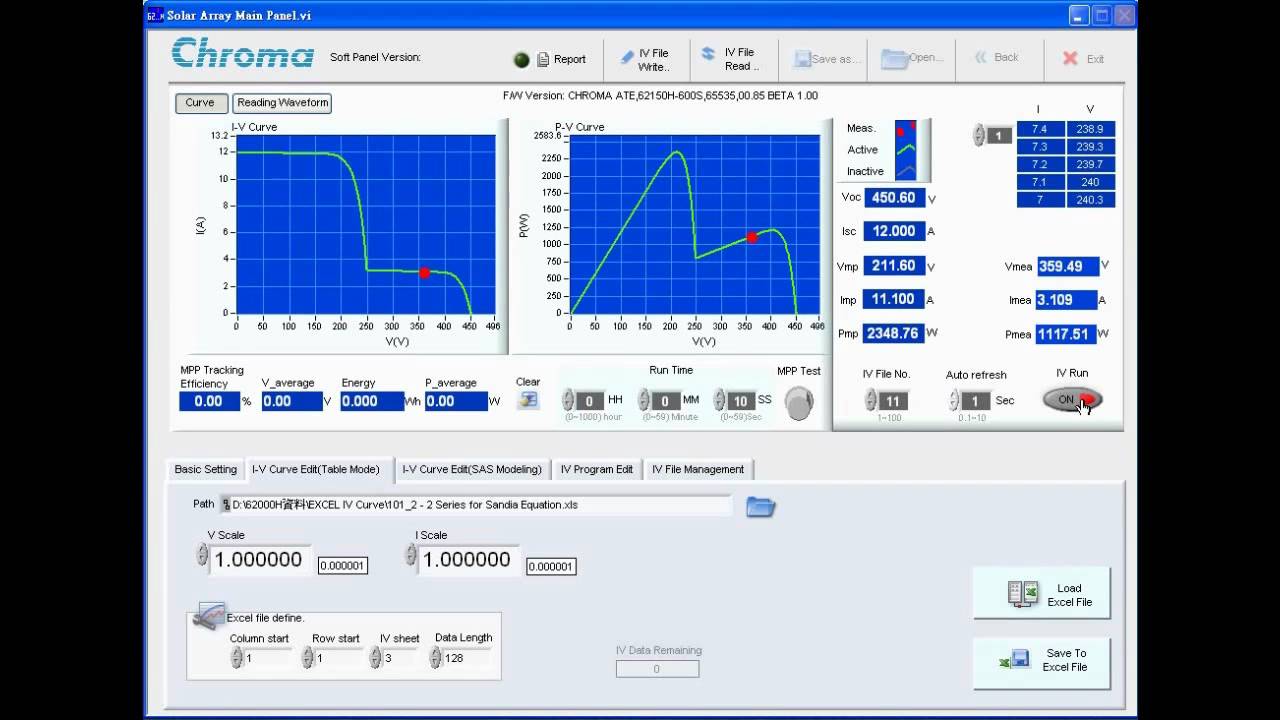The width and height of the screenshot is (1280, 720).
Task: Click the Meas. legend color swatch
Action: pyautogui.click(x=906, y=129)
